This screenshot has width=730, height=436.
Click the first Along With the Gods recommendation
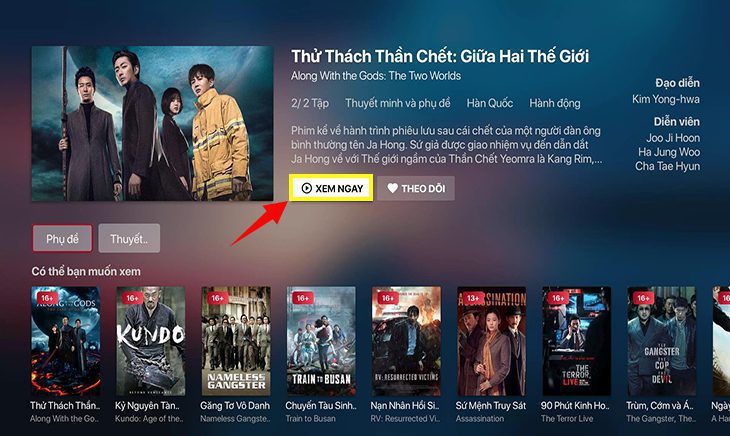click(x=66, y=341)
